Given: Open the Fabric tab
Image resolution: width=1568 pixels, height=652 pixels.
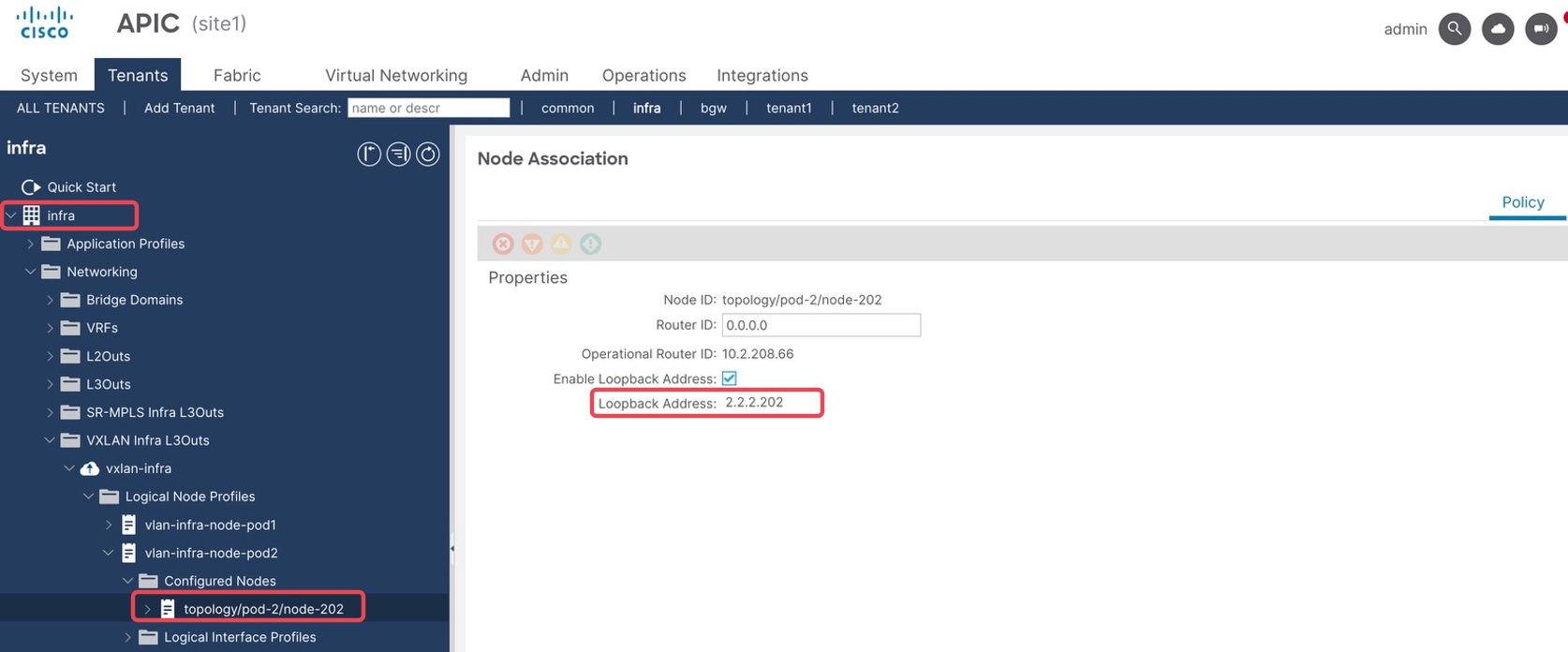Looking at the screenshot, I should pyautogui.click(x=237, y=75).
